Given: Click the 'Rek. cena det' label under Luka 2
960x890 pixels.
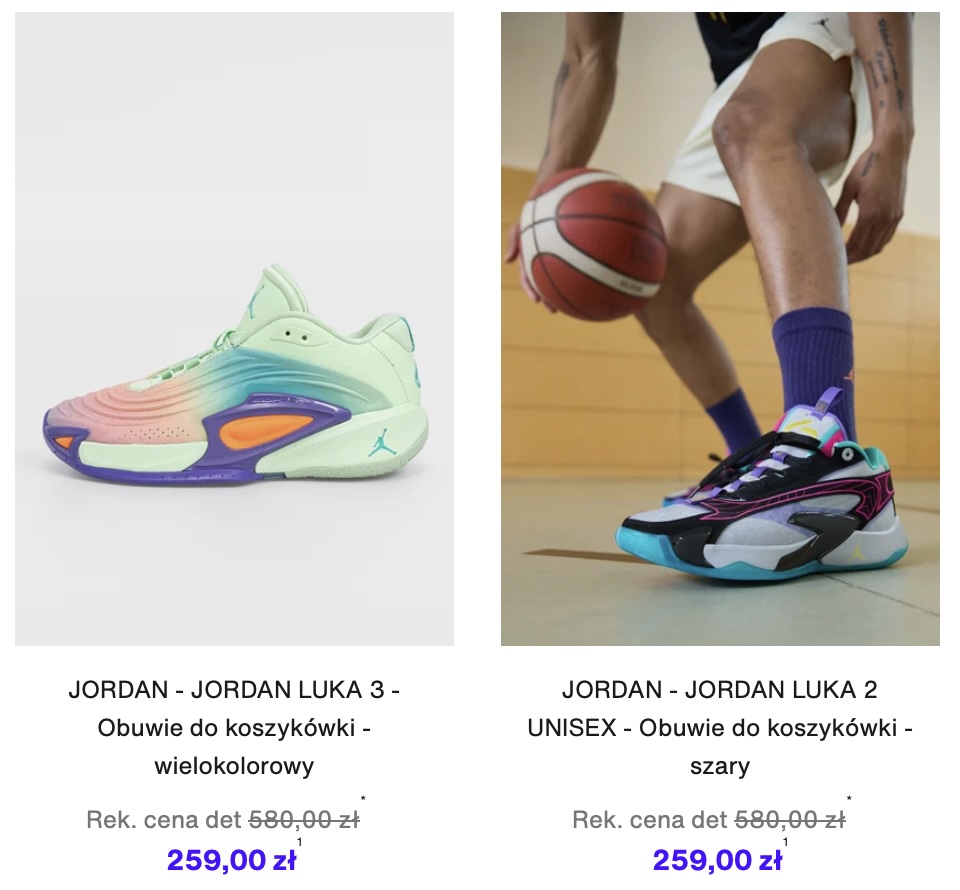Looking at the screenshot, I should tap(650, 820).
